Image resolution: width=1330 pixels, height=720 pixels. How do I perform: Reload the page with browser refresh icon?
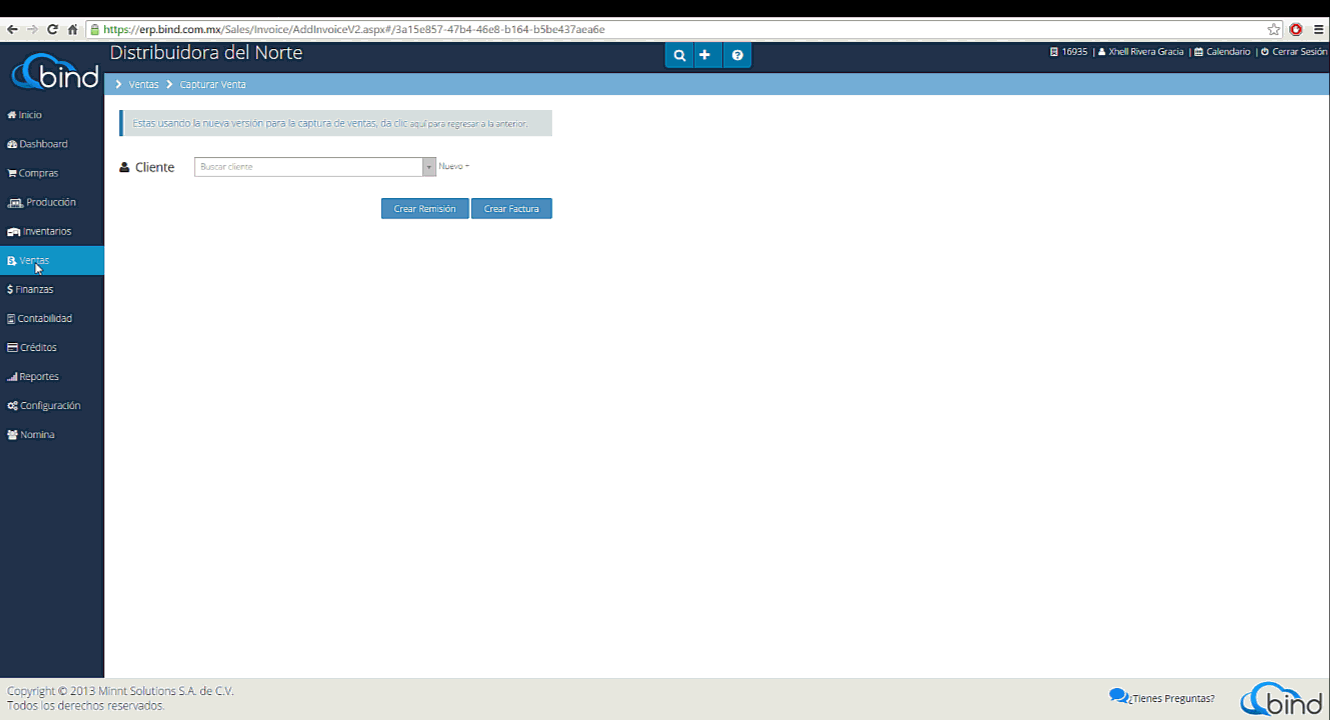(x=53, y=29)
